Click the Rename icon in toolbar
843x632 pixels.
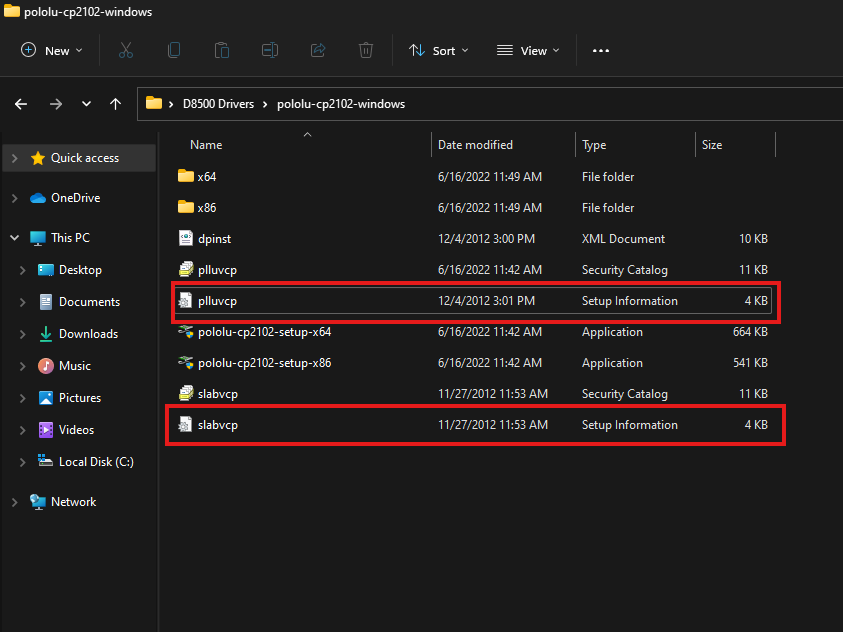[x=270, y=50]
